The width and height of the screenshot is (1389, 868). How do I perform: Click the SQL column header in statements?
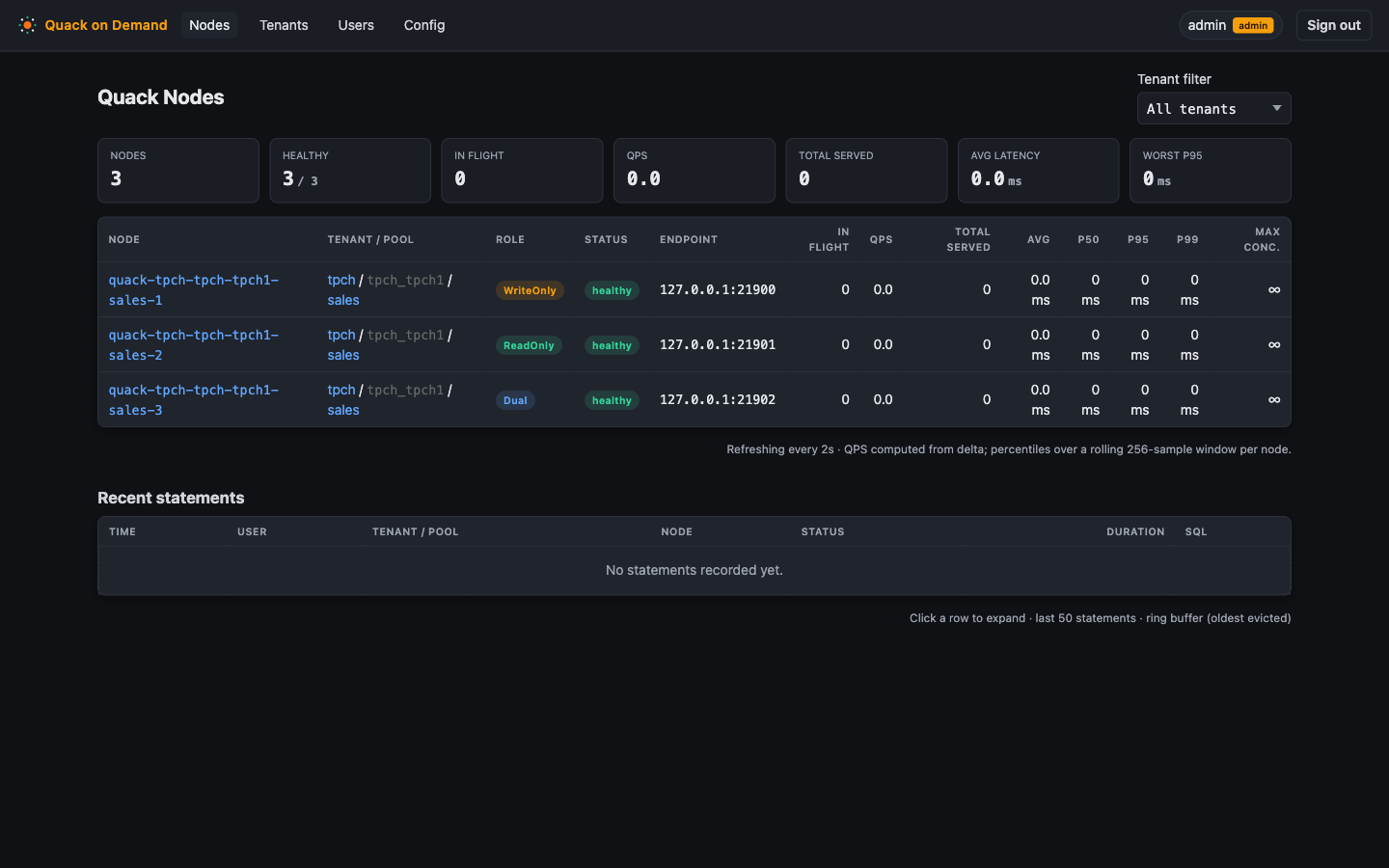(1196, 531)
